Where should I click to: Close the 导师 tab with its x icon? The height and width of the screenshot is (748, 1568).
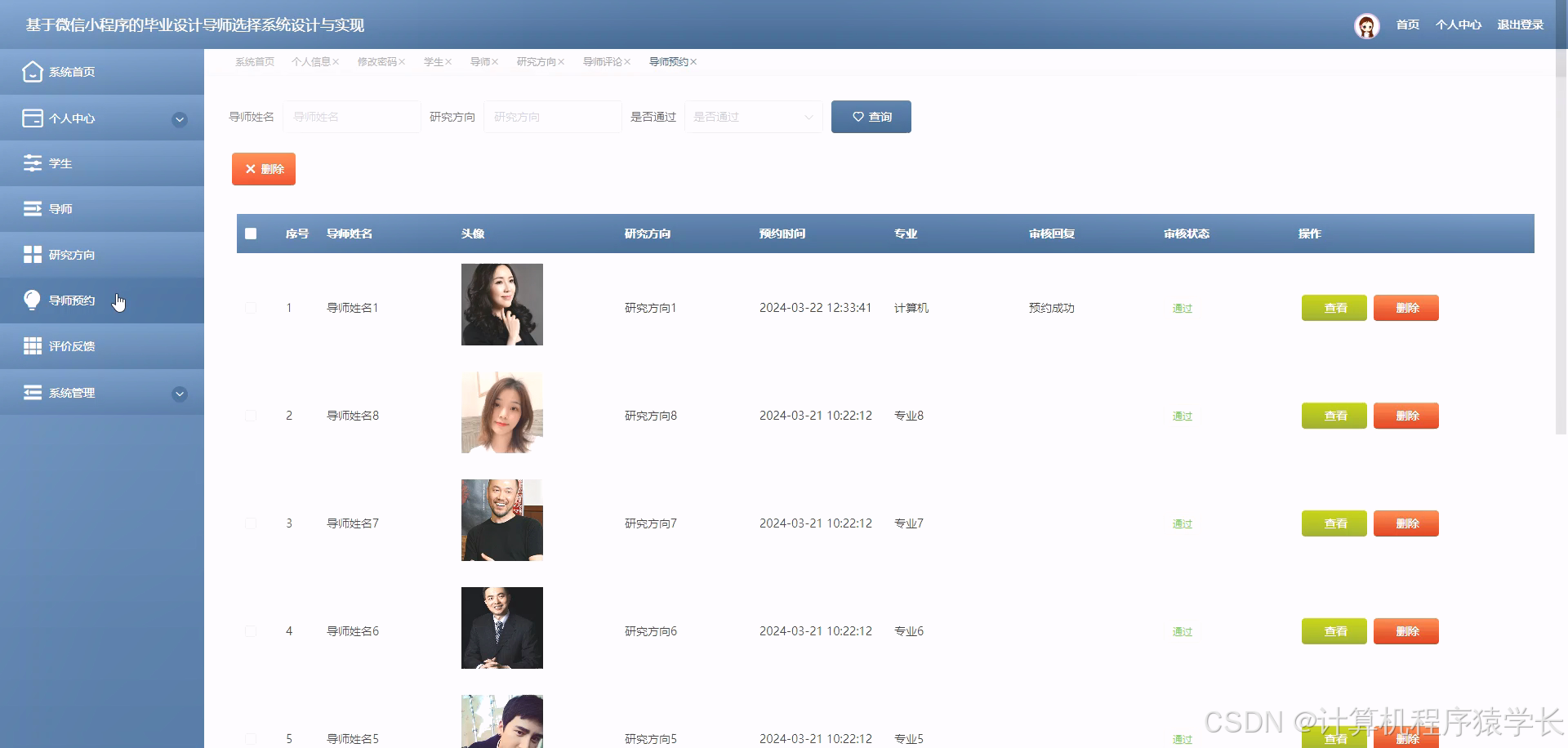495,62
